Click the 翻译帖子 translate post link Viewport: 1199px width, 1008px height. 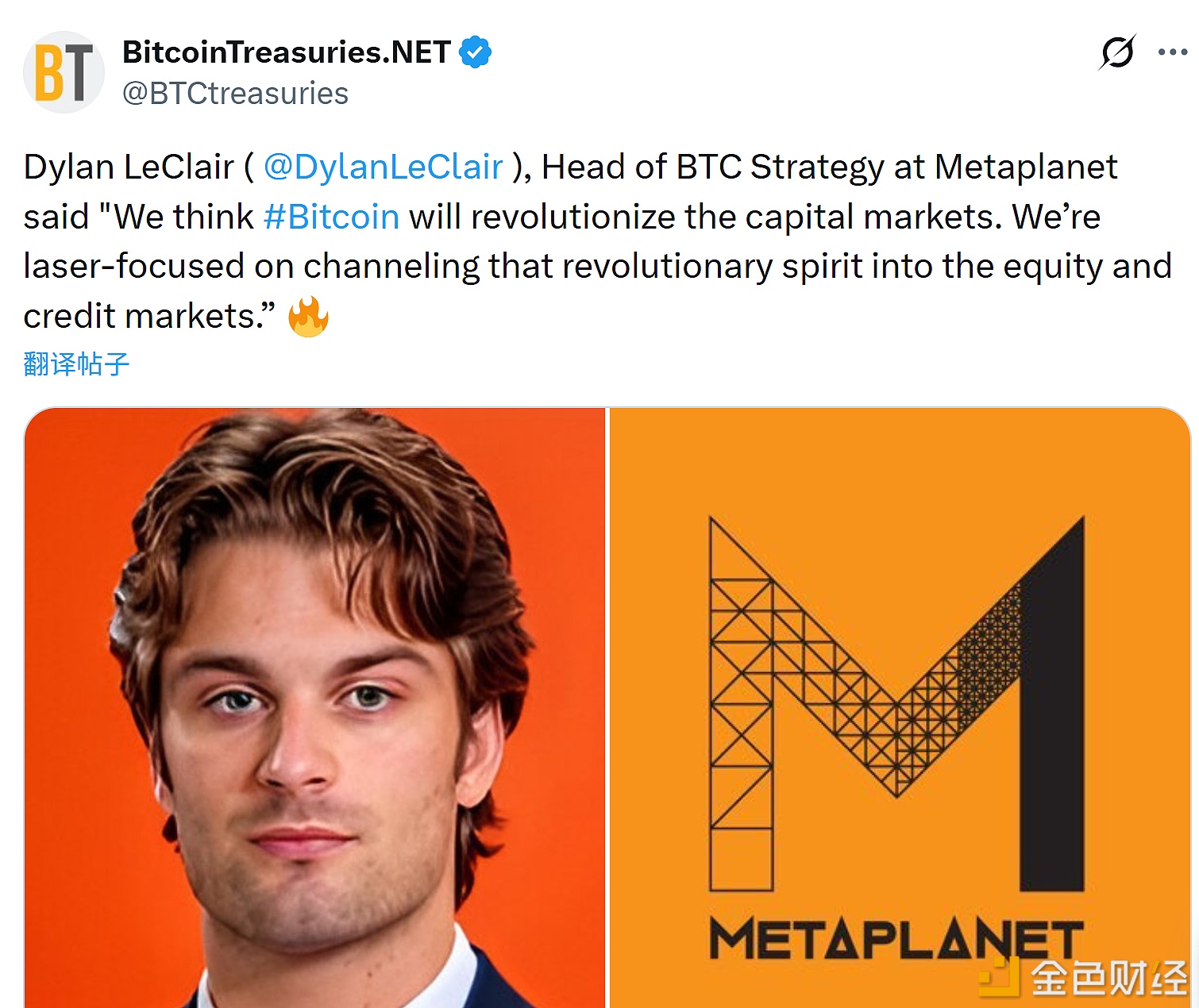[x=76, y=364]
